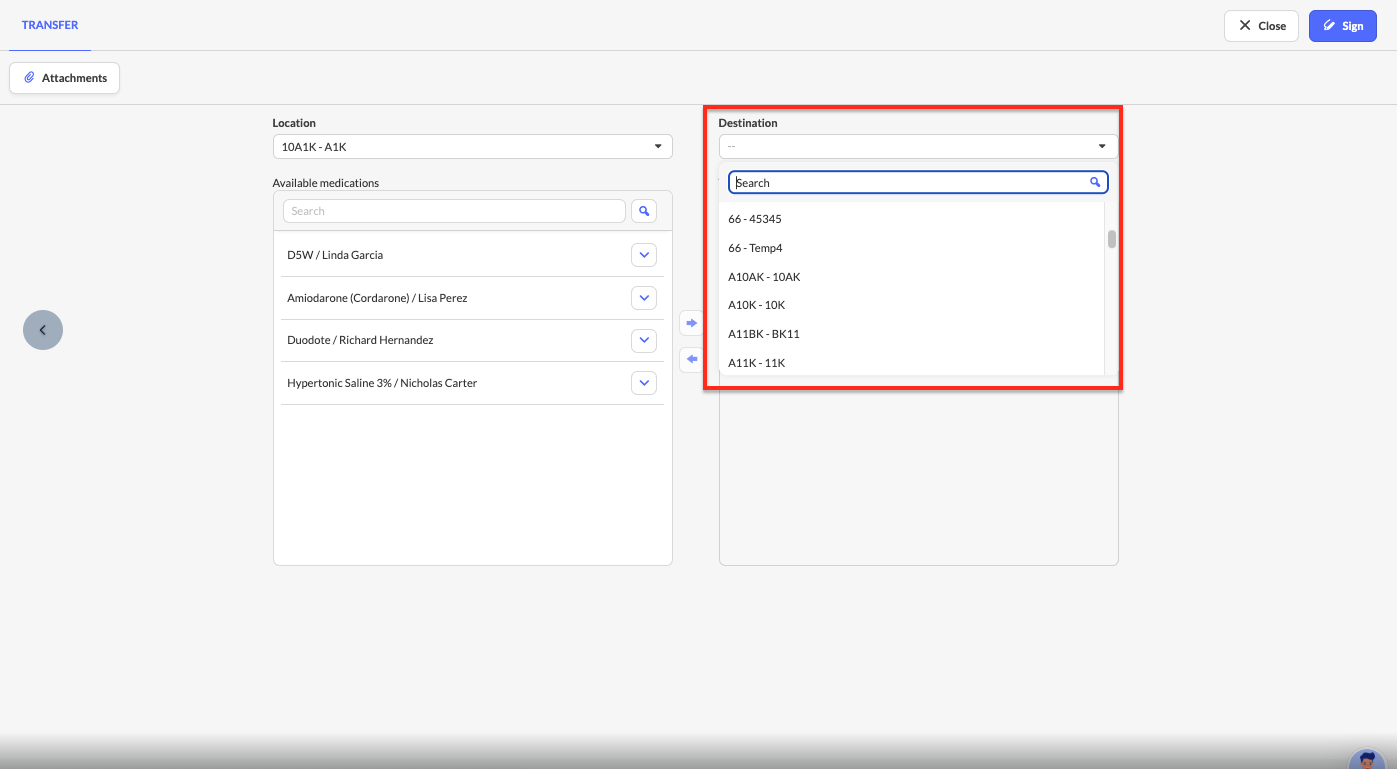The image size is (1397, 769).
Task: Open the user avatar at bottom right
Action: click(x=1366, y=760)
